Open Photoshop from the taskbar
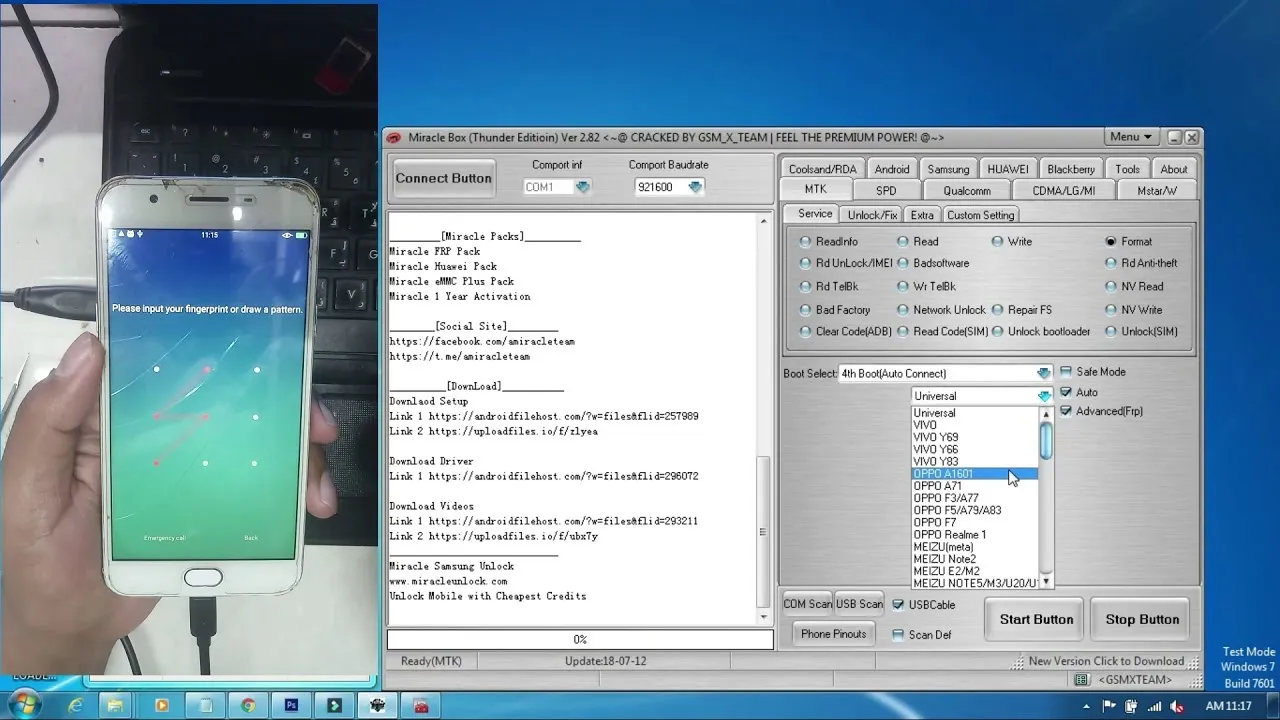The width and height of the screenshot is (1280, 720). click(x=291, y=705)
